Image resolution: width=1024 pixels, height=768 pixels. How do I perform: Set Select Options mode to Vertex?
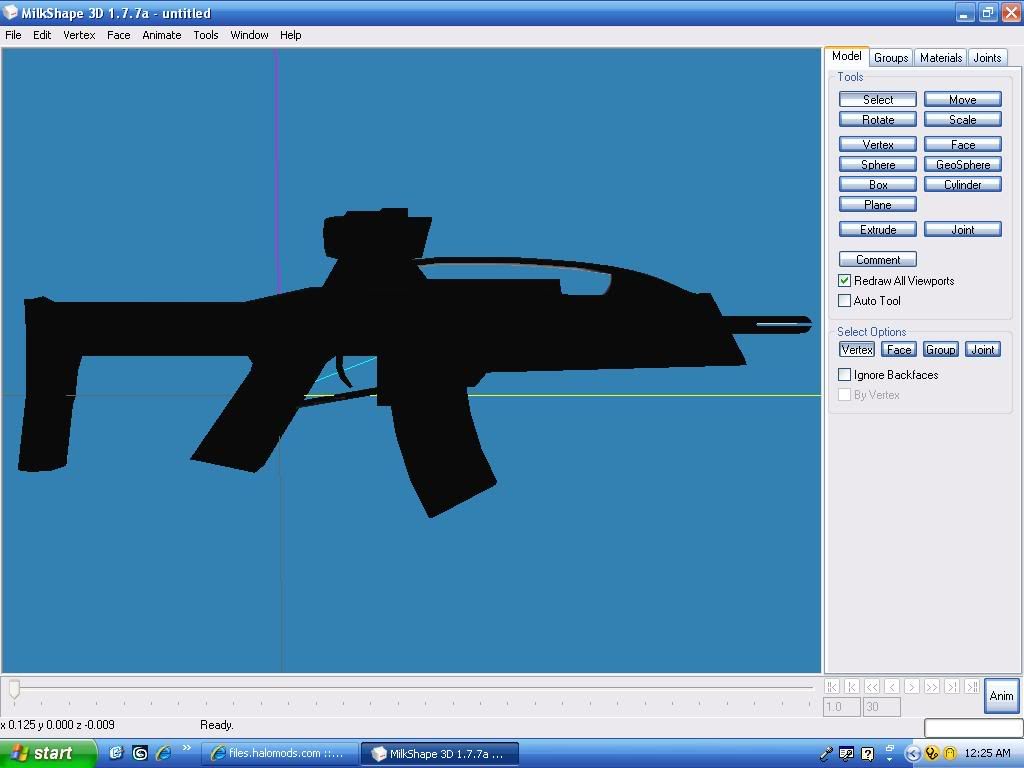pos(857,349)
